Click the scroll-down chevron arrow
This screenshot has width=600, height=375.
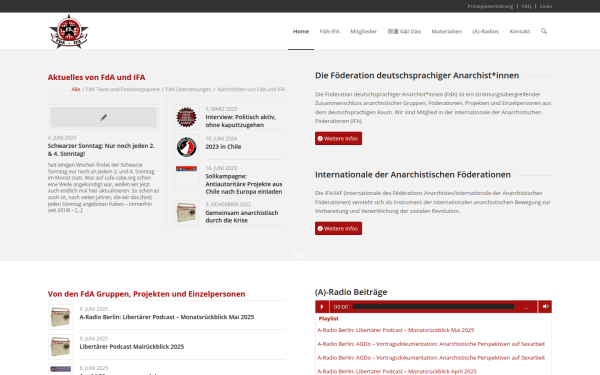point(299,254)
